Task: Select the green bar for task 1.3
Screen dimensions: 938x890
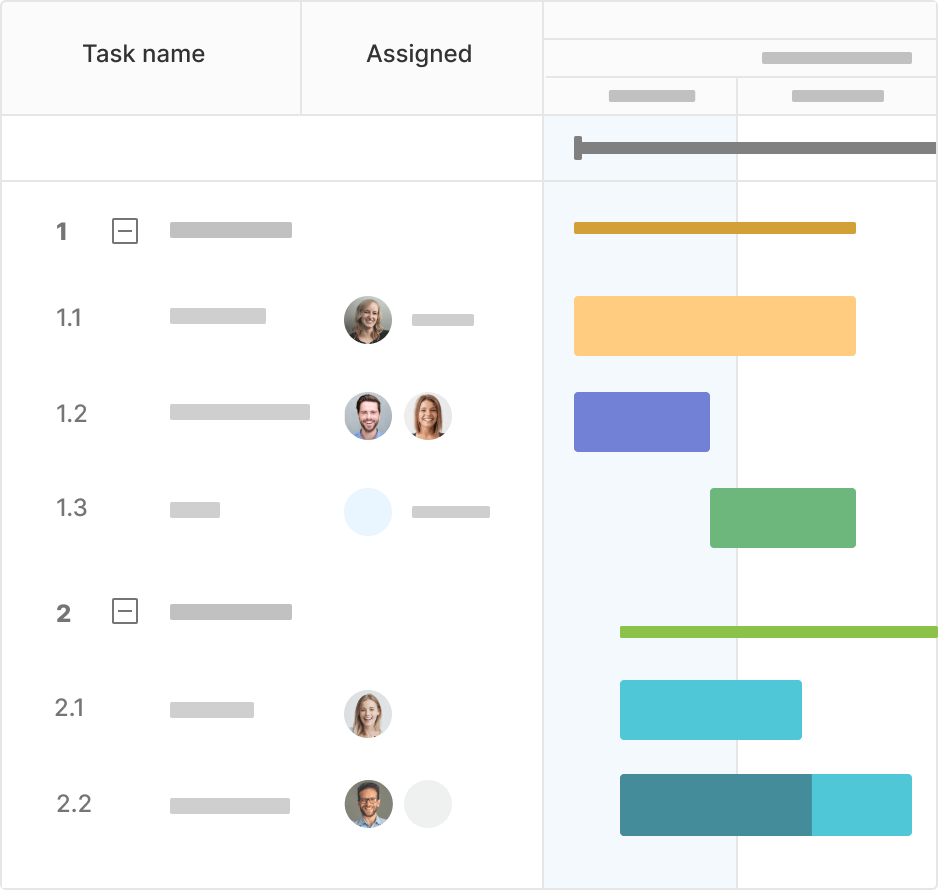Action: [x=782, y=517]
